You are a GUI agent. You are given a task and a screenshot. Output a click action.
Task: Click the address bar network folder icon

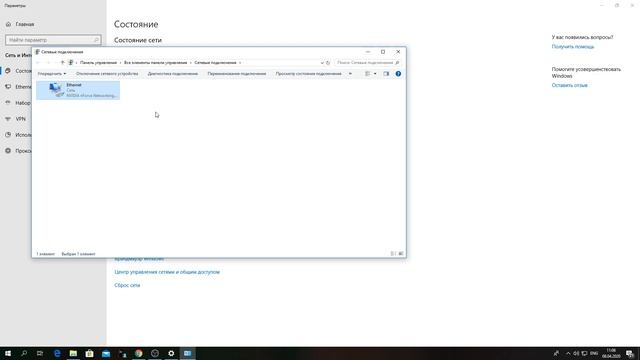point(71,63)
